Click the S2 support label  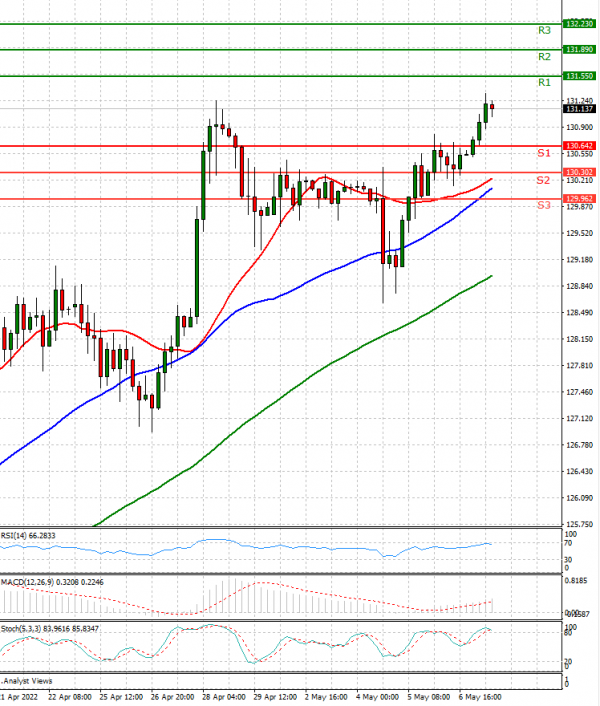pos(543,181)
